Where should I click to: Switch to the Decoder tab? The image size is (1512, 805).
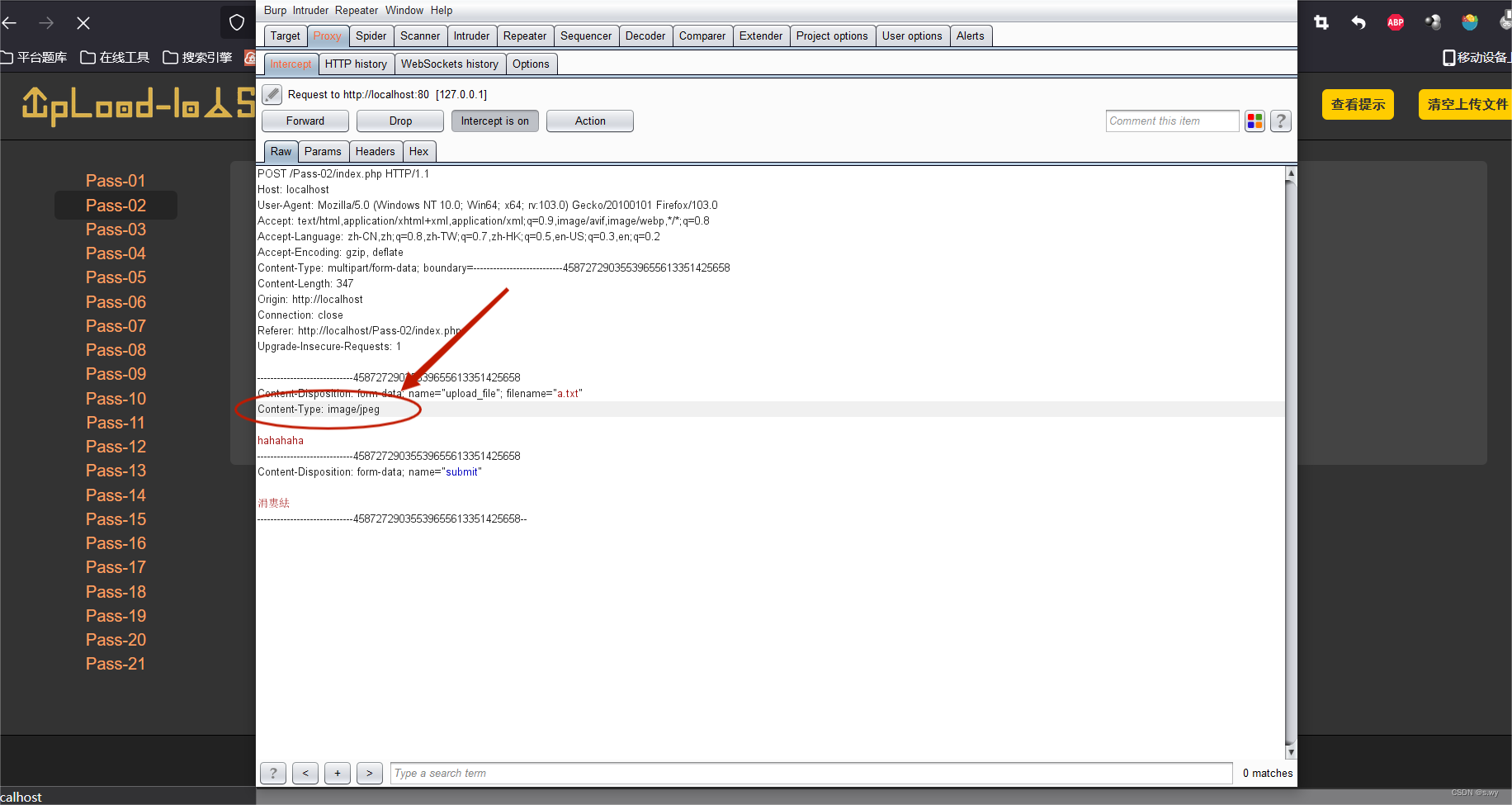645,36
